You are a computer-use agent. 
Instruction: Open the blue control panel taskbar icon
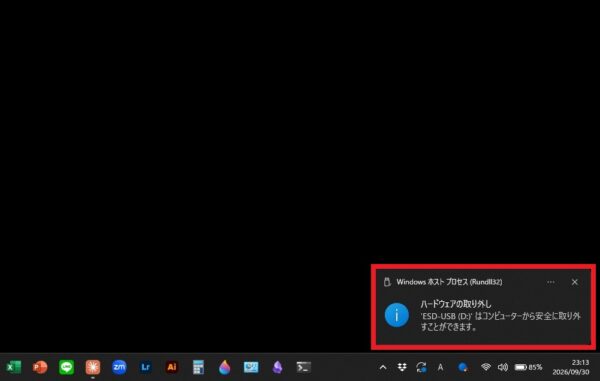pos(251,368)
